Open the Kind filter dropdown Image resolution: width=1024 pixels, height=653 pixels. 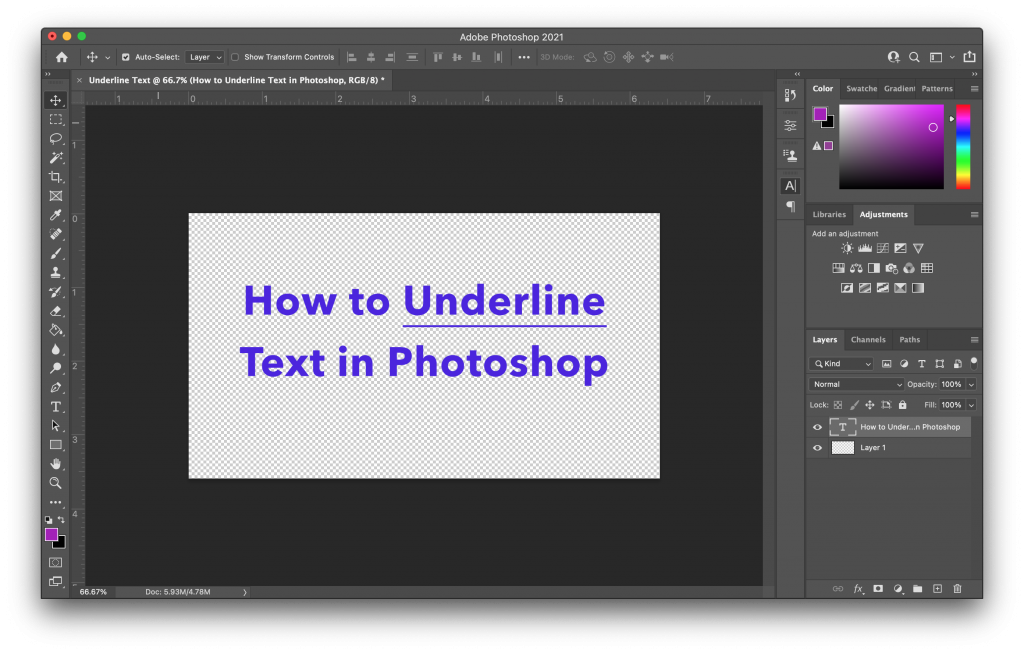(x=842, y=364)
